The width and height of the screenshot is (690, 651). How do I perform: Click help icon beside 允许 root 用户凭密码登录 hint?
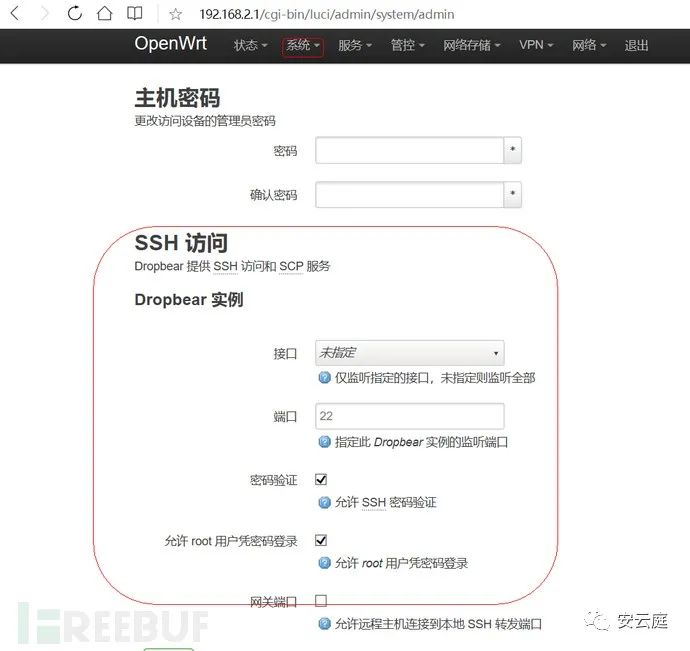click(x=324, y=563)
